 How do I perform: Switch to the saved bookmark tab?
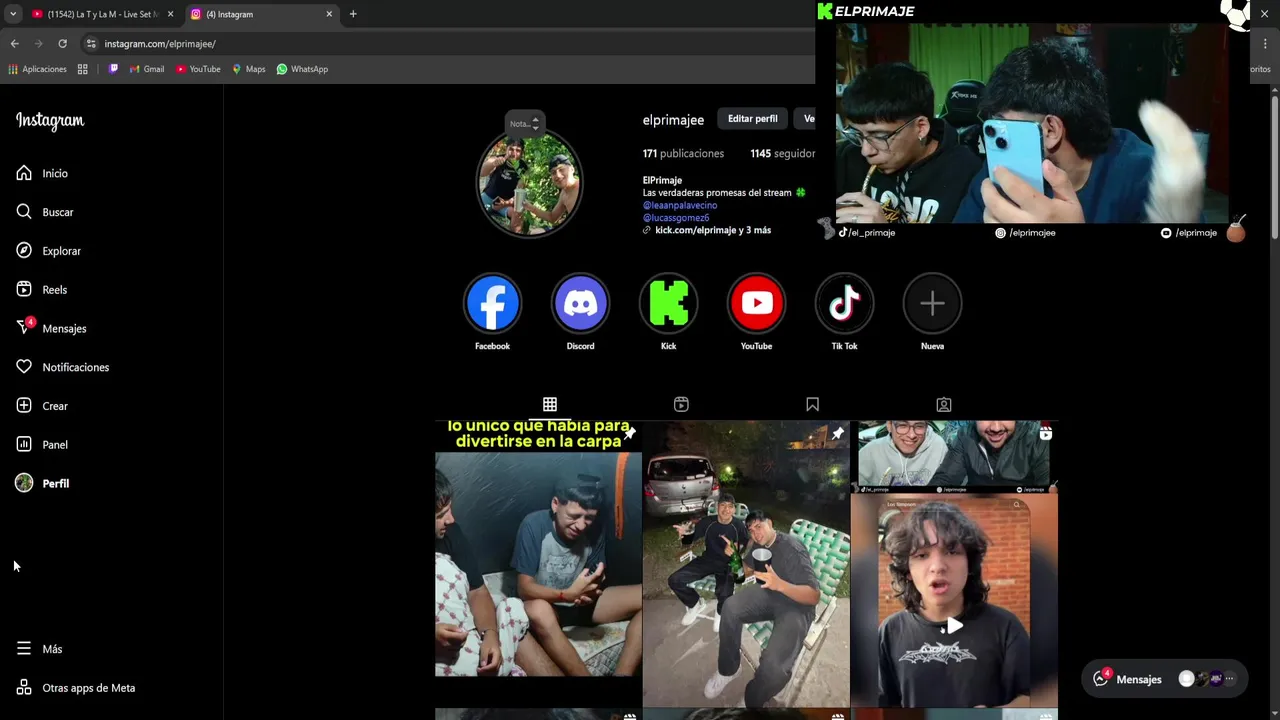(812, 404)
